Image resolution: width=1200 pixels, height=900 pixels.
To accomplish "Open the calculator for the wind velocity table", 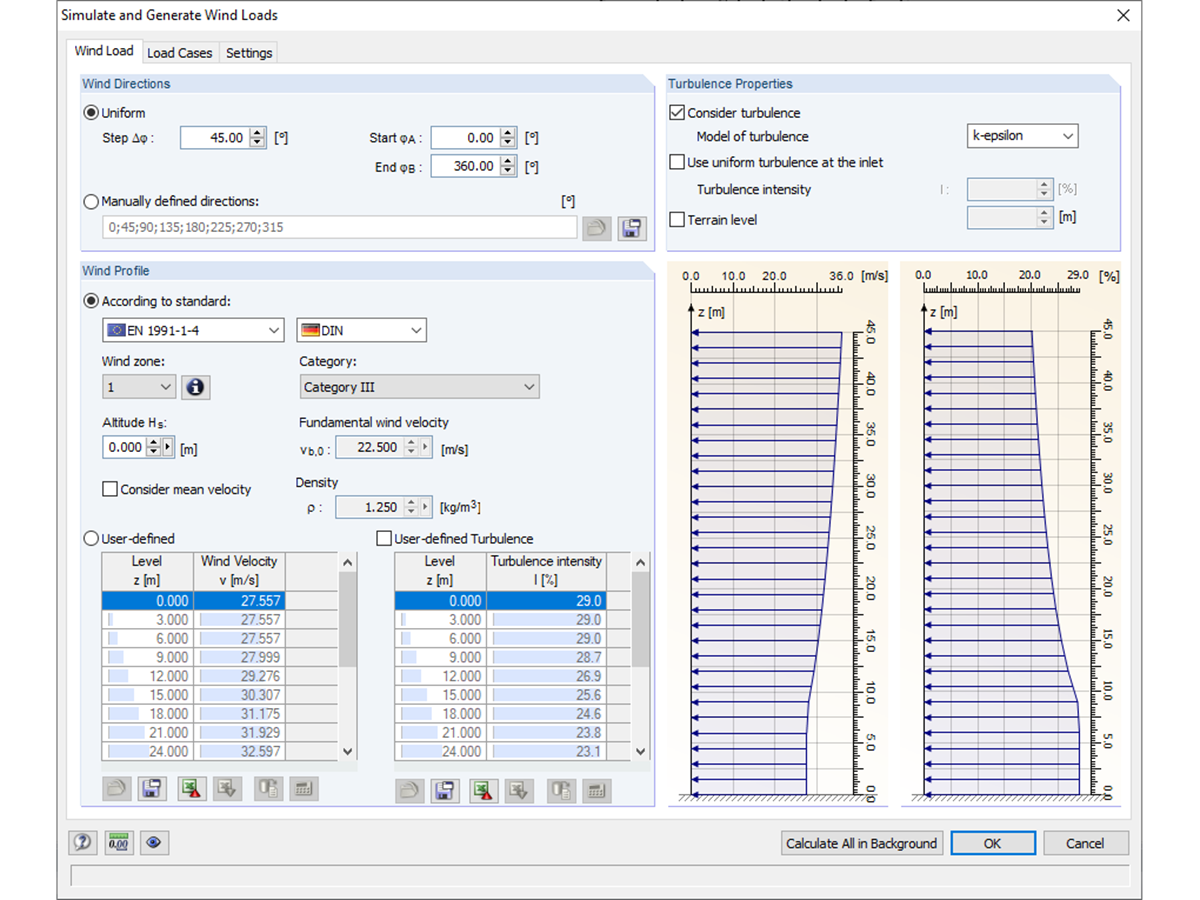I will click(x=304, y=789).
